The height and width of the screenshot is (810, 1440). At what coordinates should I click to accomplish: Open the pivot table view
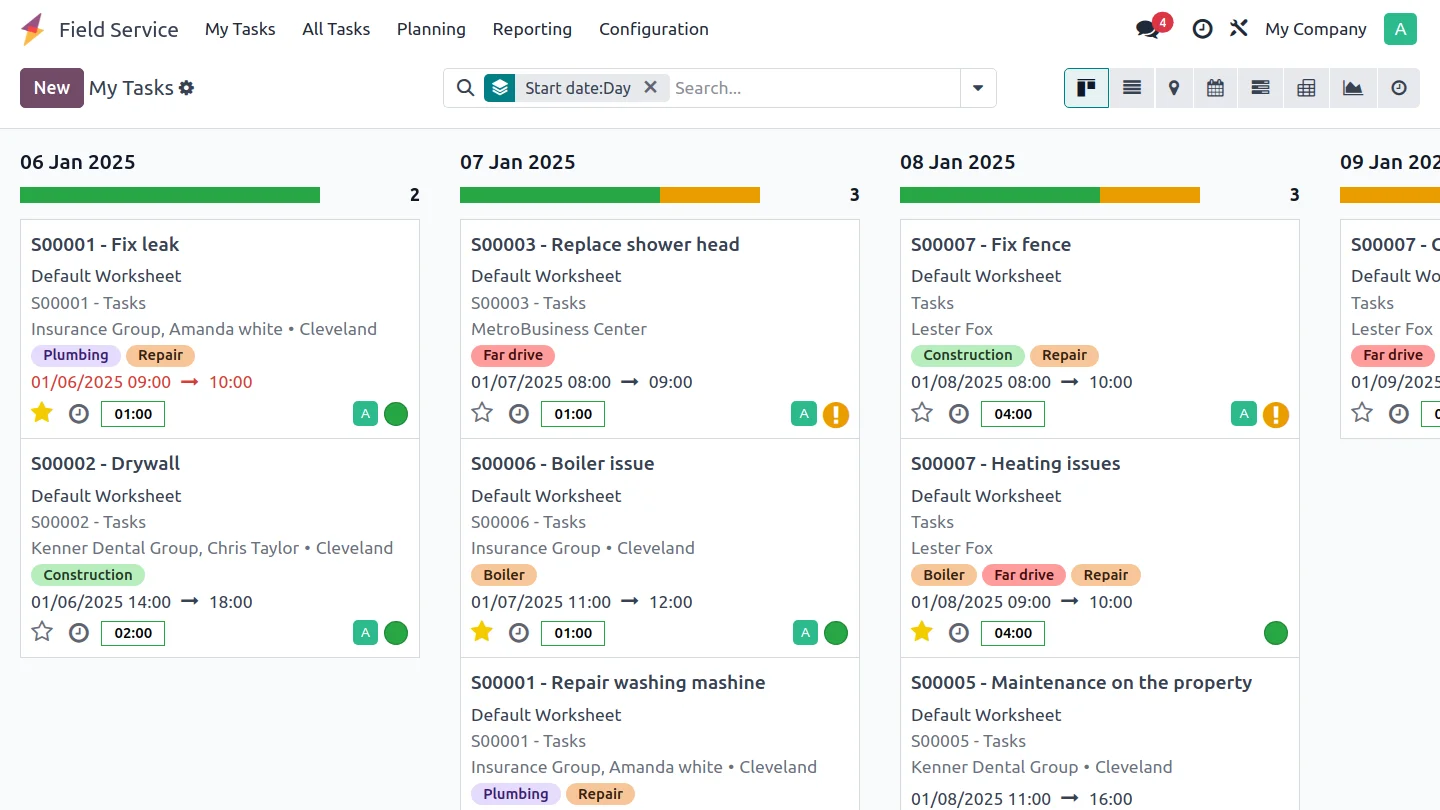1306,88
